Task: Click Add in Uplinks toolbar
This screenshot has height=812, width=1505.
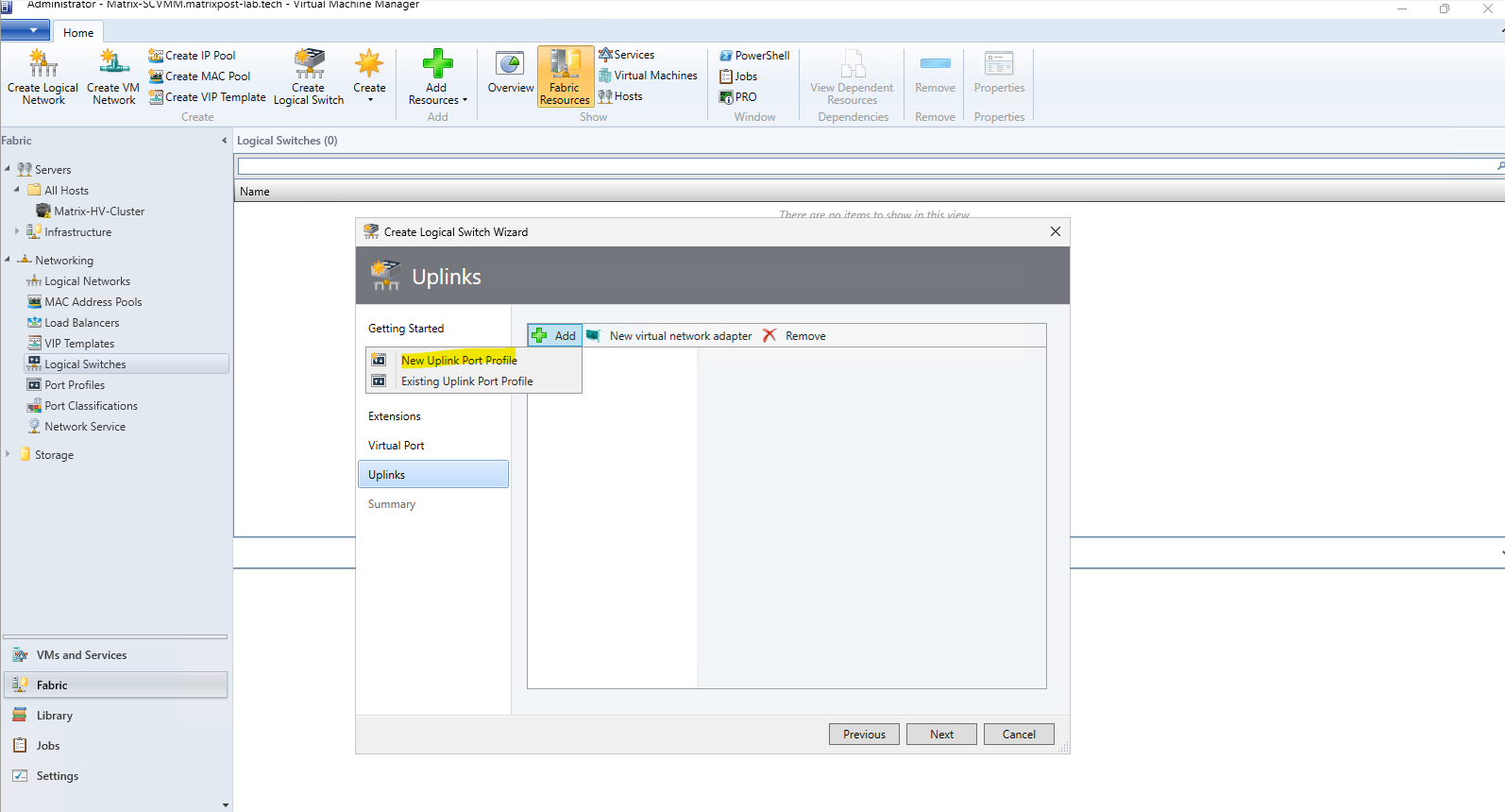Action: 554,335
